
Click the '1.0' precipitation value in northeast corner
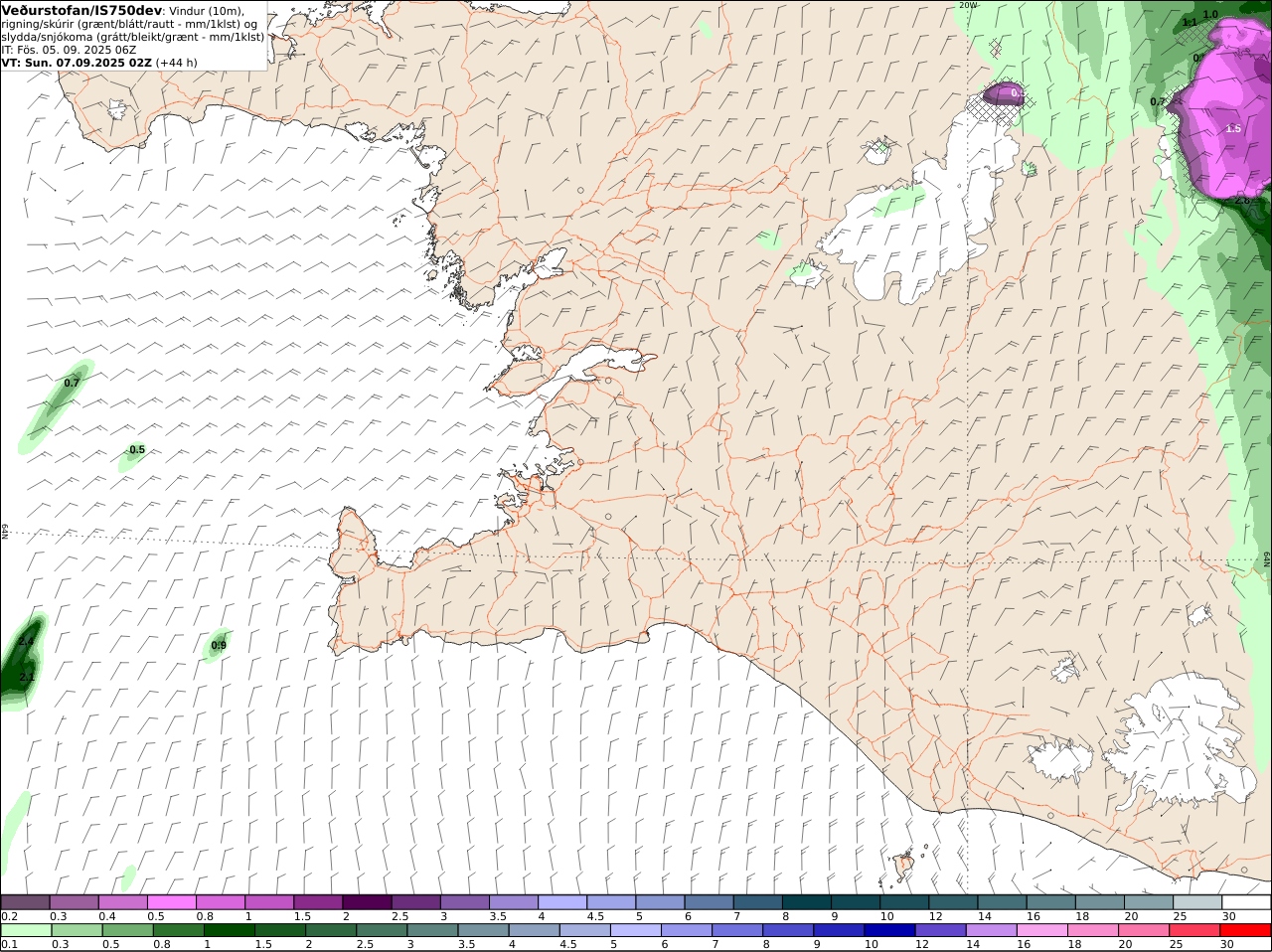(x=1210, y=15)
